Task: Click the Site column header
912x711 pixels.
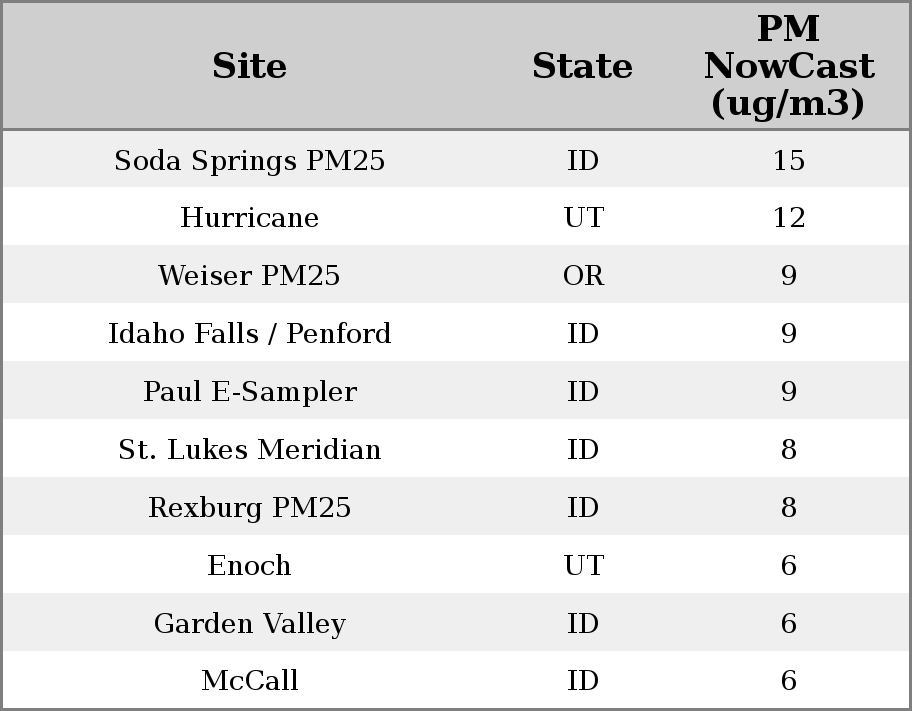Action: point(250,67)
